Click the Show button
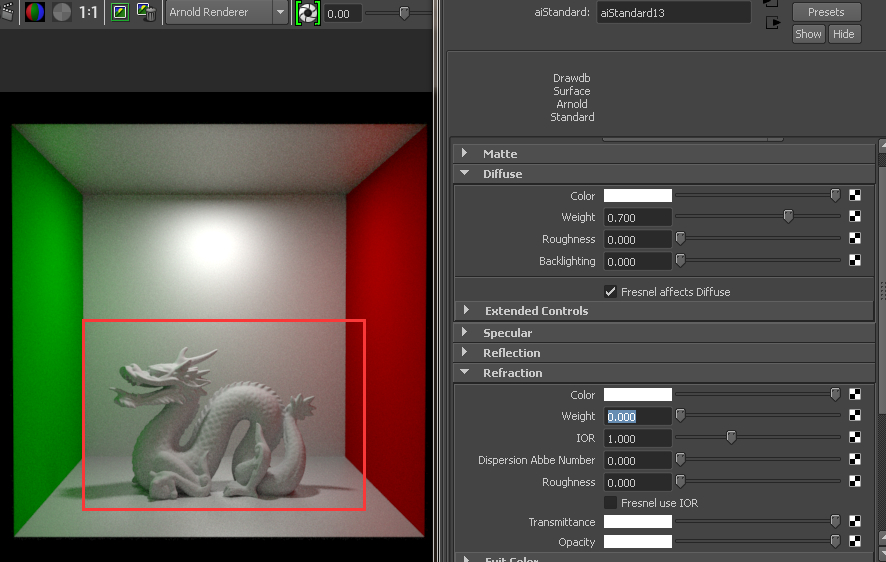Screen dimensions: 886x562 (x=808, y=34)
